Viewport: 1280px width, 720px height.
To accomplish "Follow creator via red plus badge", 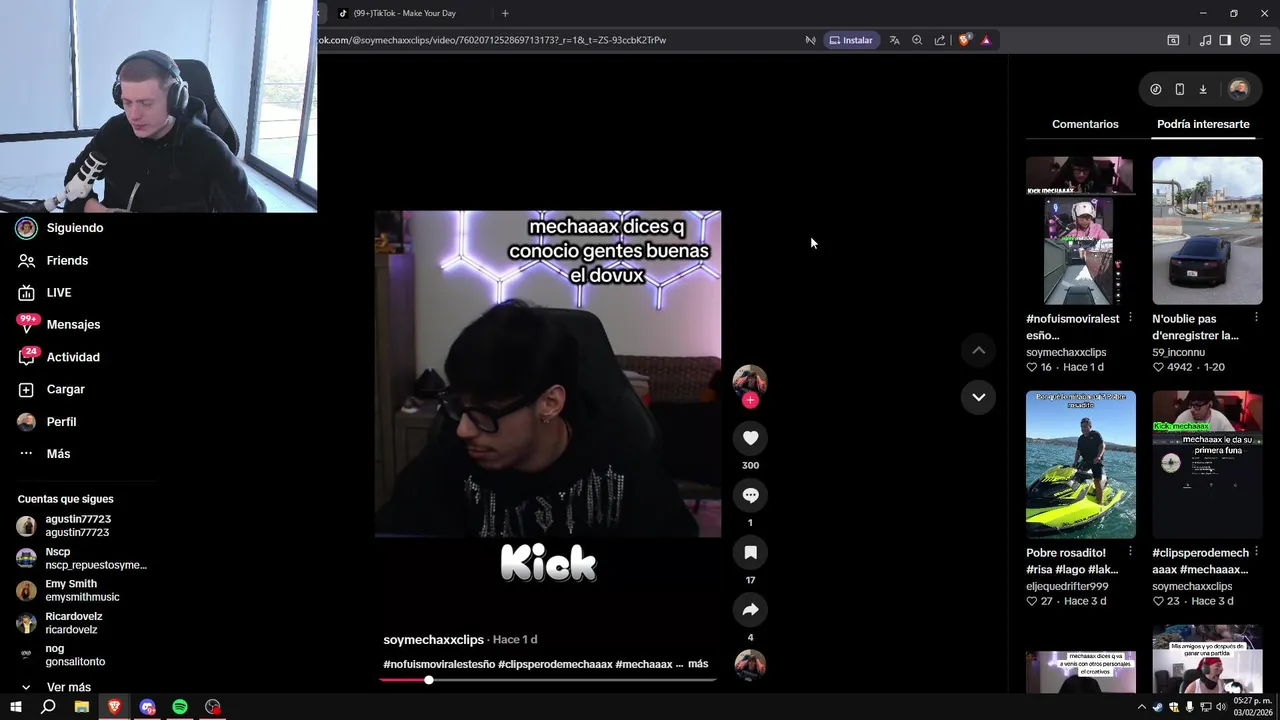I will [x=750, y=400].
